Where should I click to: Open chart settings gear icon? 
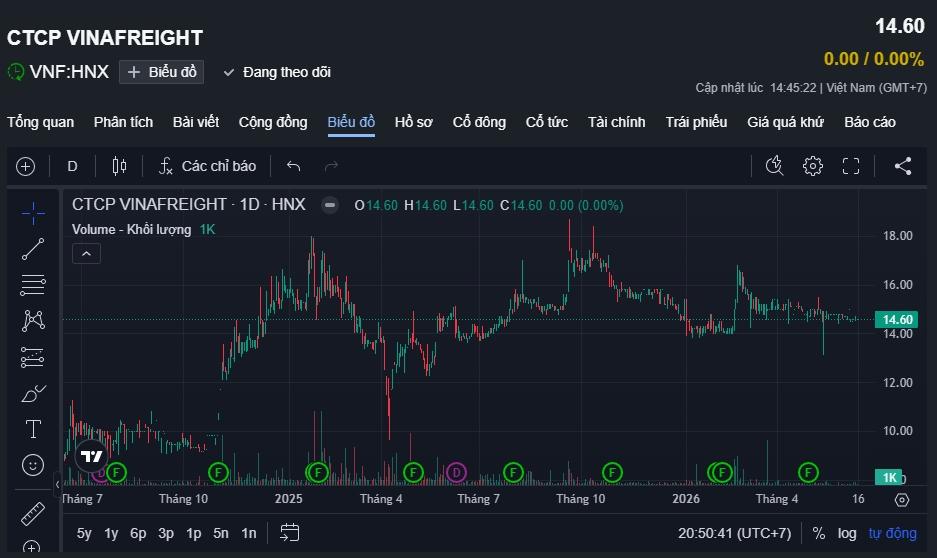[x=813, y=165]
